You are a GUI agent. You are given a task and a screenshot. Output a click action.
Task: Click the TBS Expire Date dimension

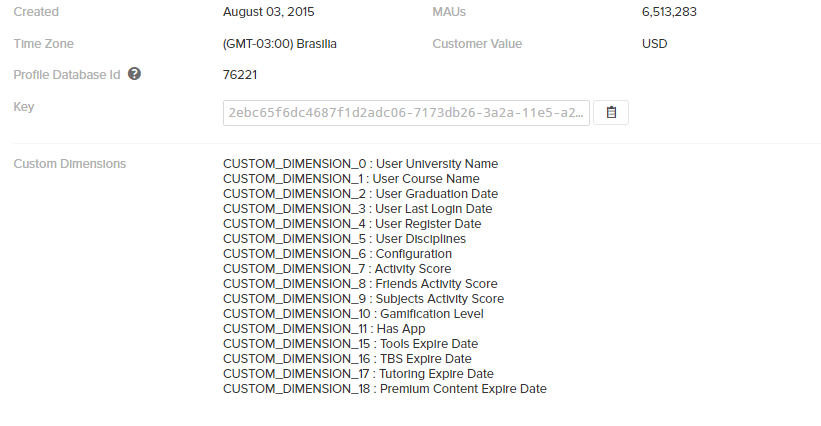click(347, 359)
